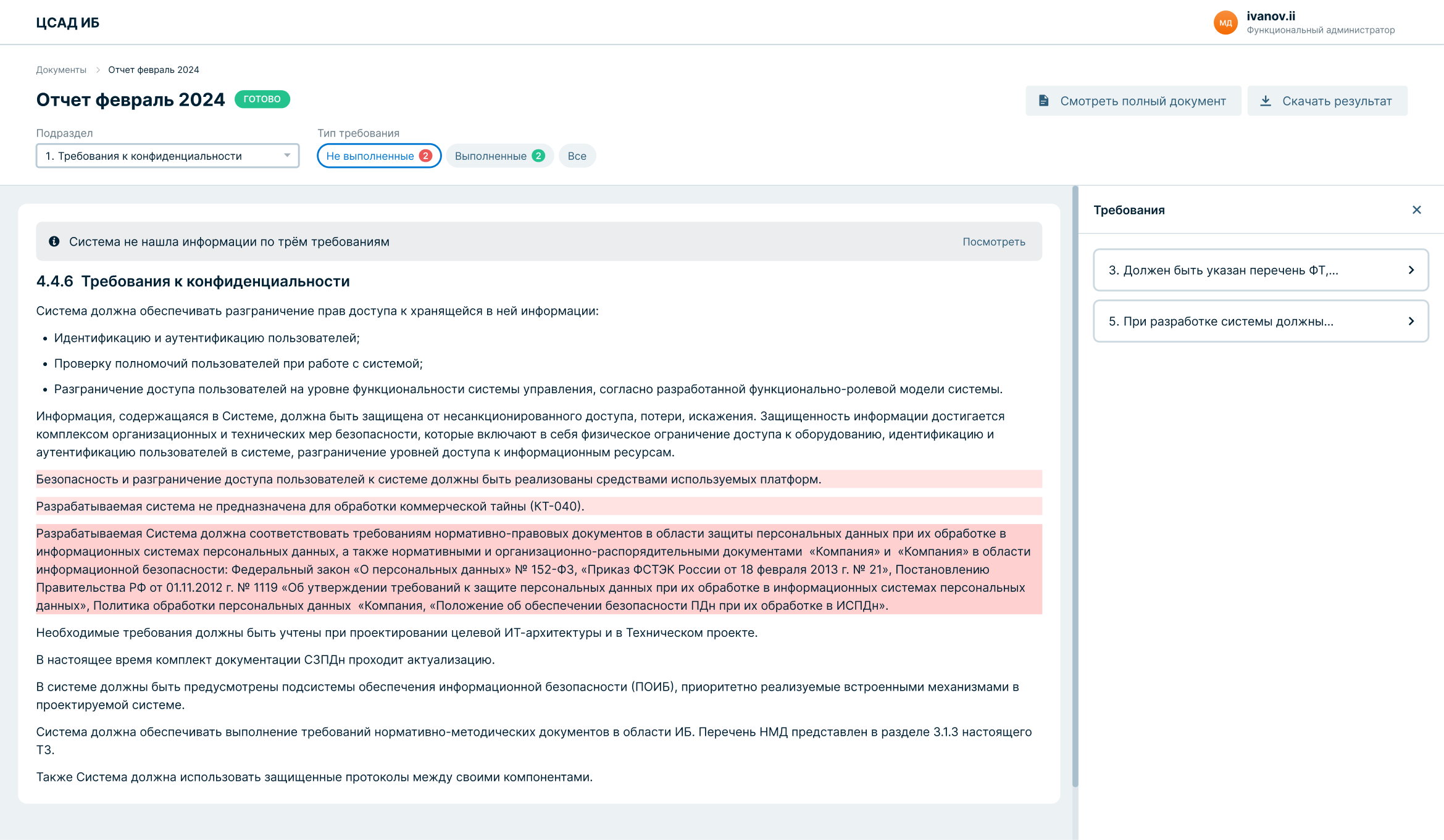Image resolution: width=1444 pixels, height=840 pixels.
Task: Select the 'Все' filter chip
Action: tap(577, 156)
